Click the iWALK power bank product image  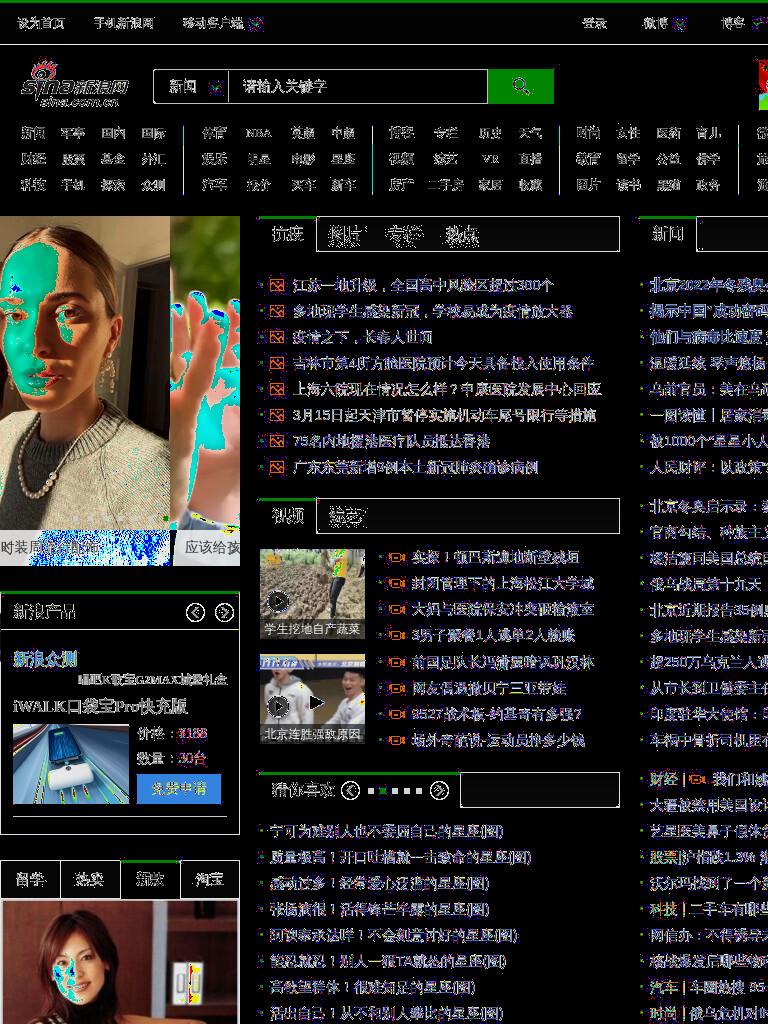(71, 763)
